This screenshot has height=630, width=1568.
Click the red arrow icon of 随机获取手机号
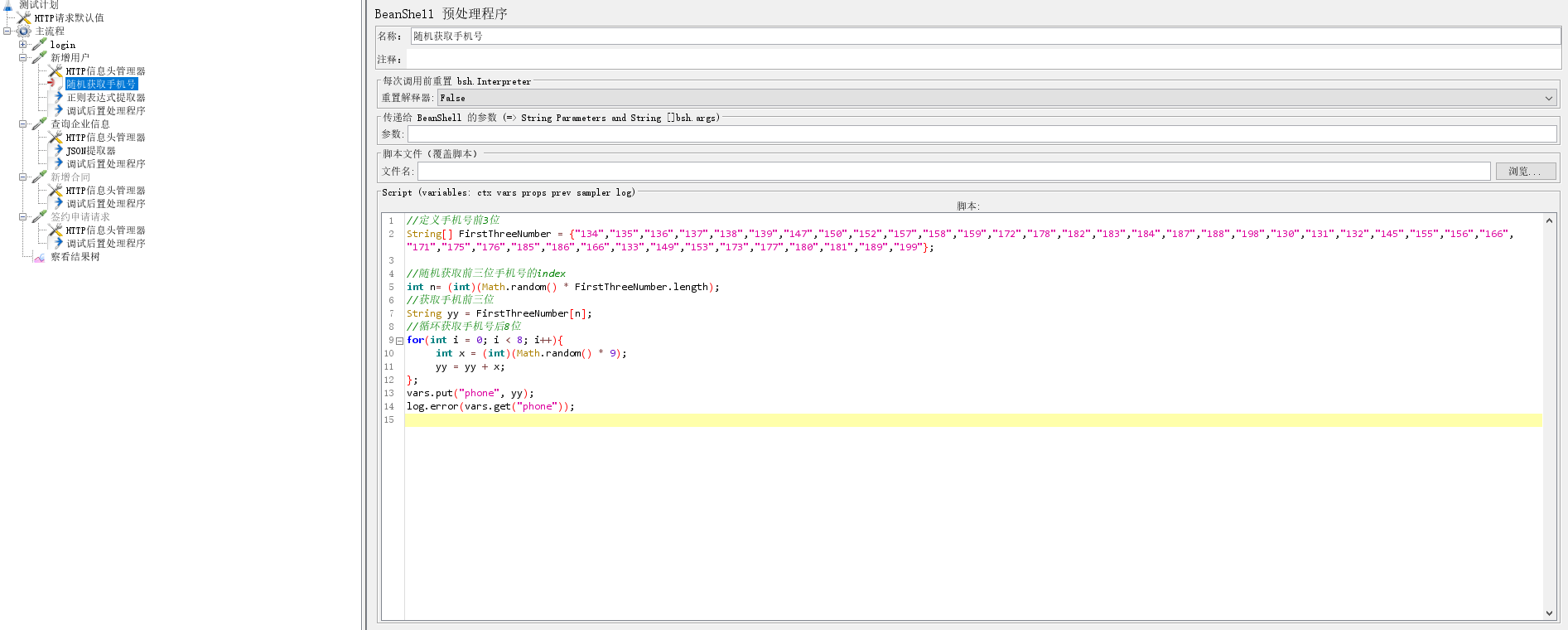click(55, 84)
